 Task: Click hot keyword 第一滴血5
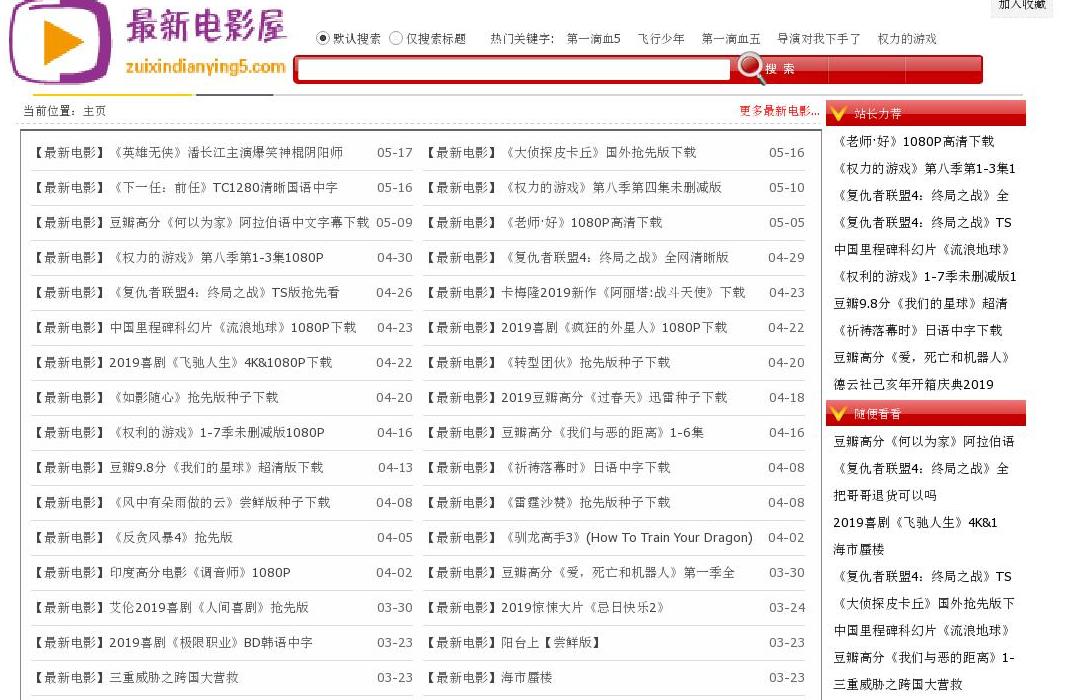594,39
